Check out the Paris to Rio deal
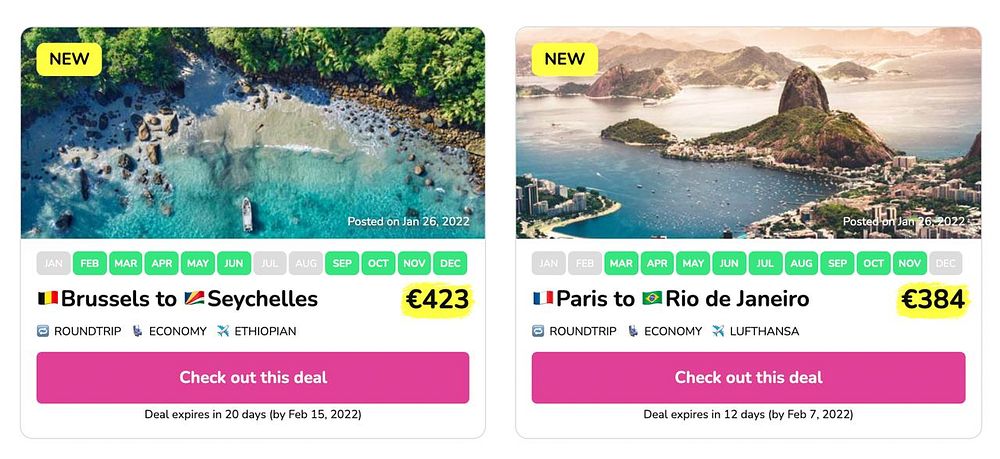1000x459 pixels. (748, 377)
